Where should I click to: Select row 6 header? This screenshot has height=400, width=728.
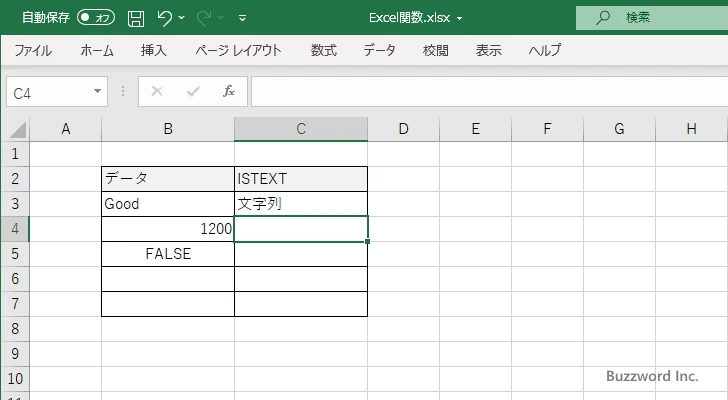(15, 279)
